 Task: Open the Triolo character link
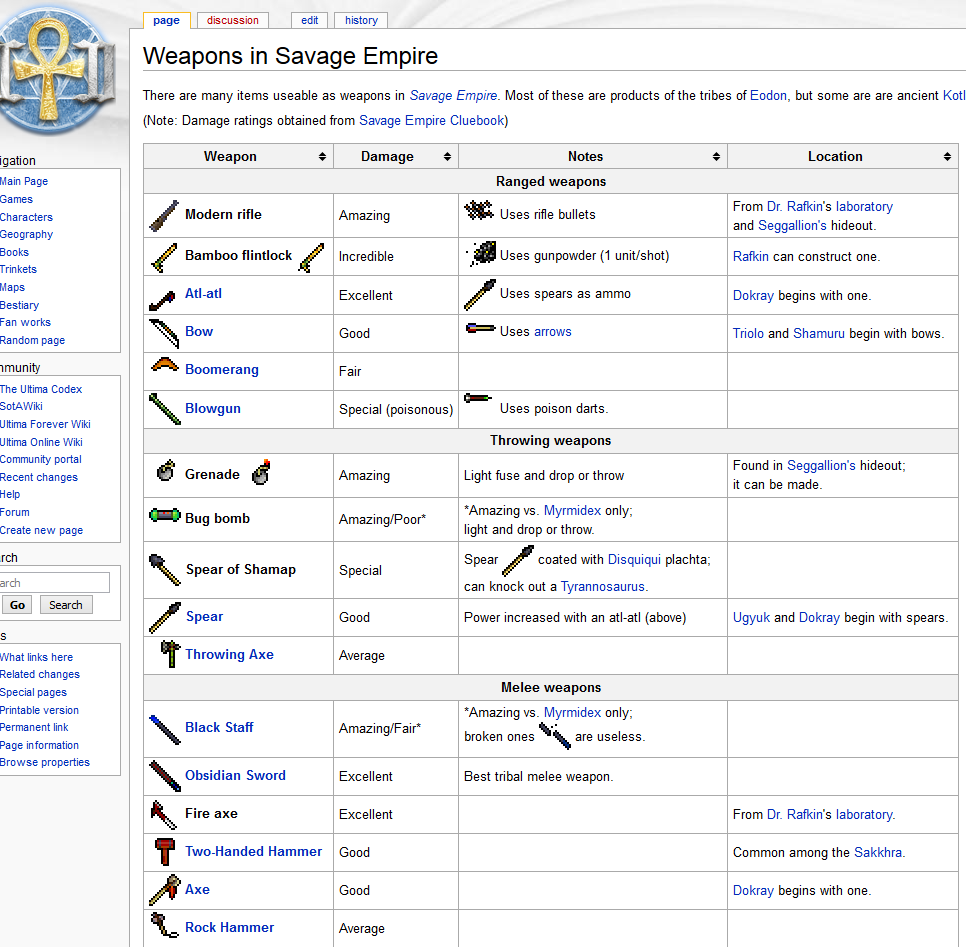[x=748, y=333]
